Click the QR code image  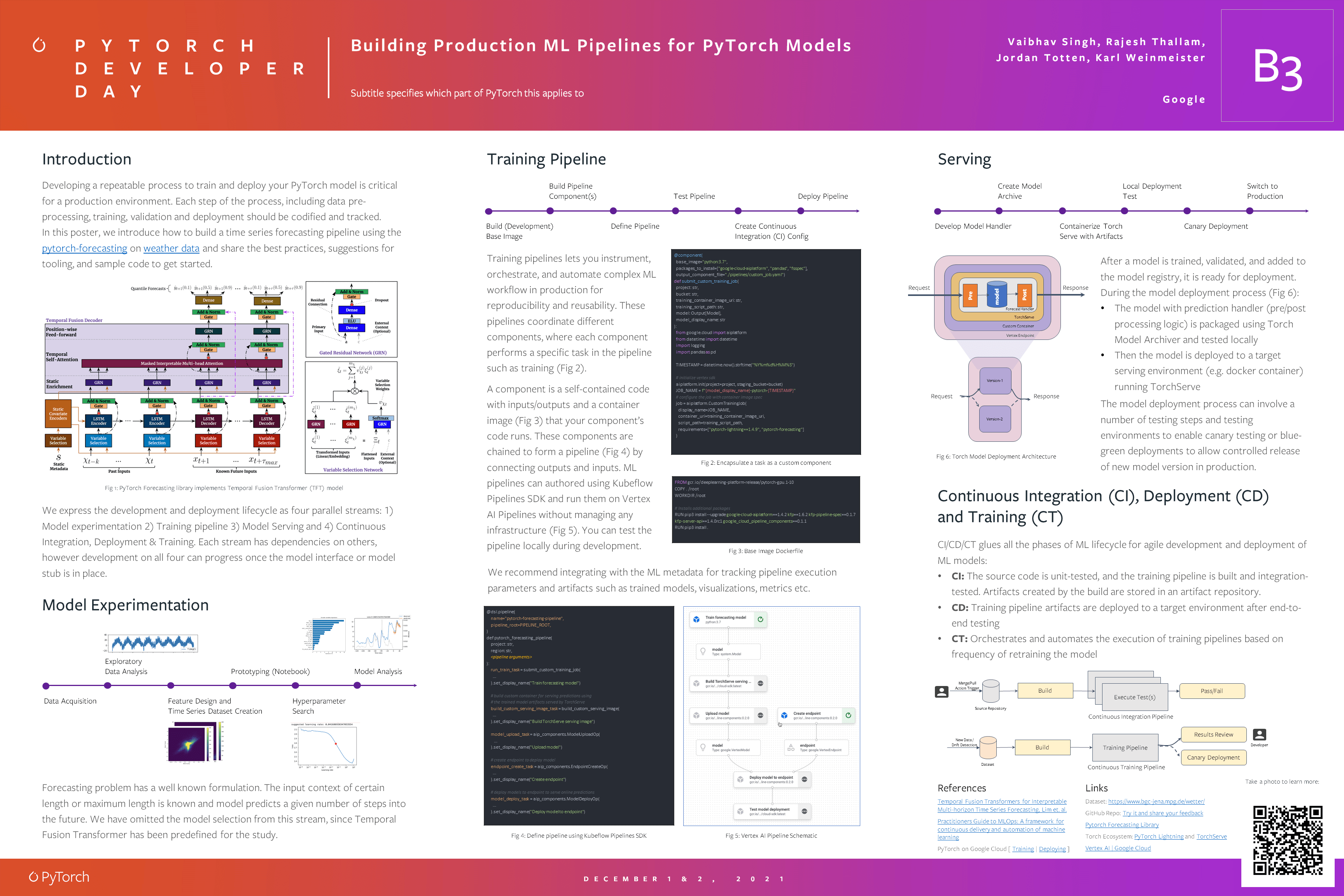pos(1288,840)
